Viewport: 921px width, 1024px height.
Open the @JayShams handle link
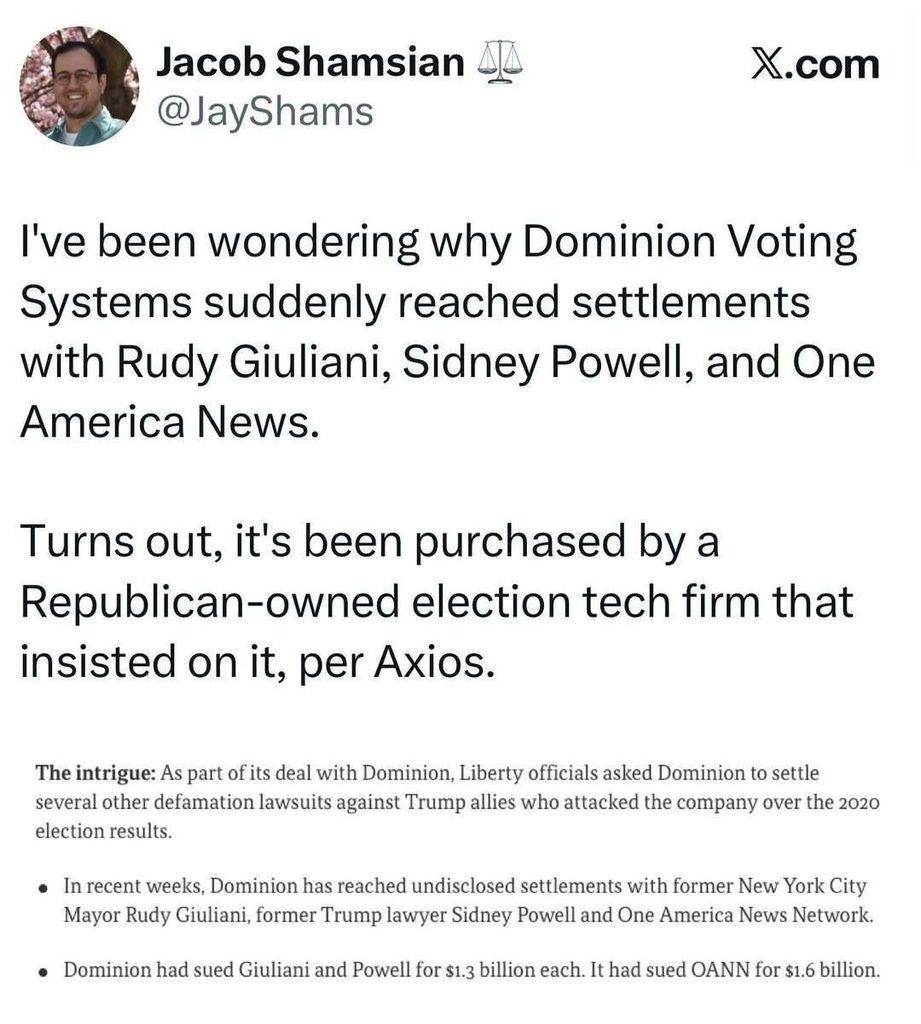coord(264,111)
